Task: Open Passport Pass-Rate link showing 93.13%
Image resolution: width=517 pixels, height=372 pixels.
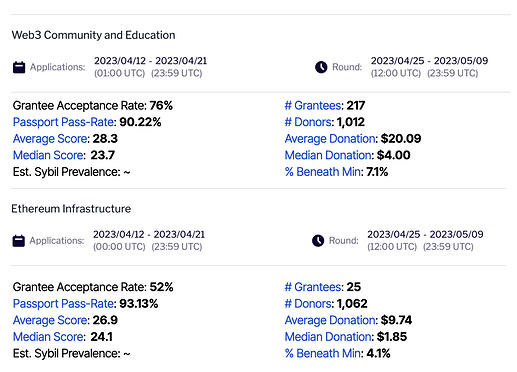Action: point(63,304)
